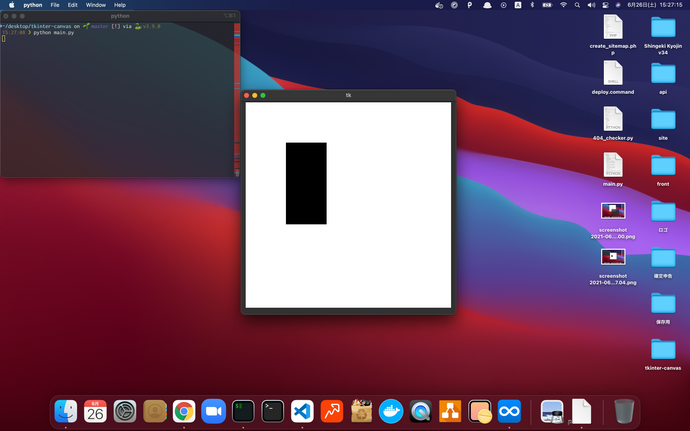Image resolution: width=690 pixels, height=431 pixels.
Task: Select the screenshot thumbnail ending 00.png
Action: click(613, 211)
